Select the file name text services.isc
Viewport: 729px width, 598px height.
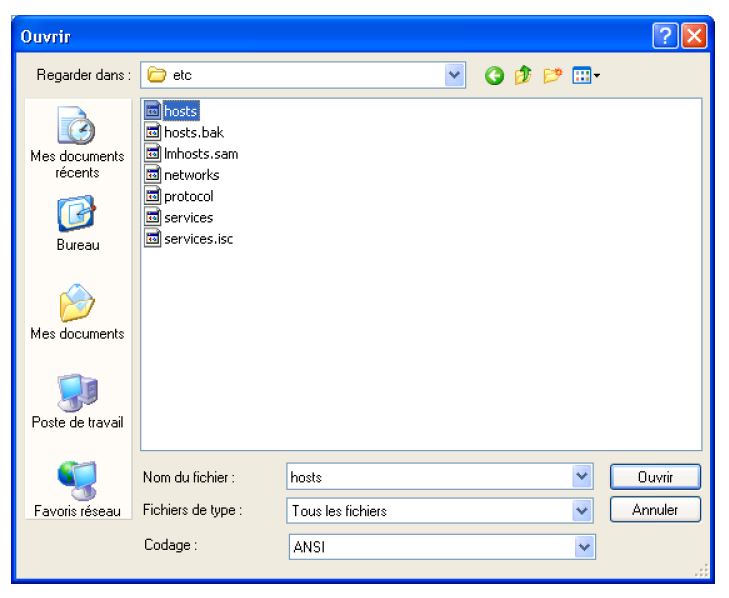199,239
